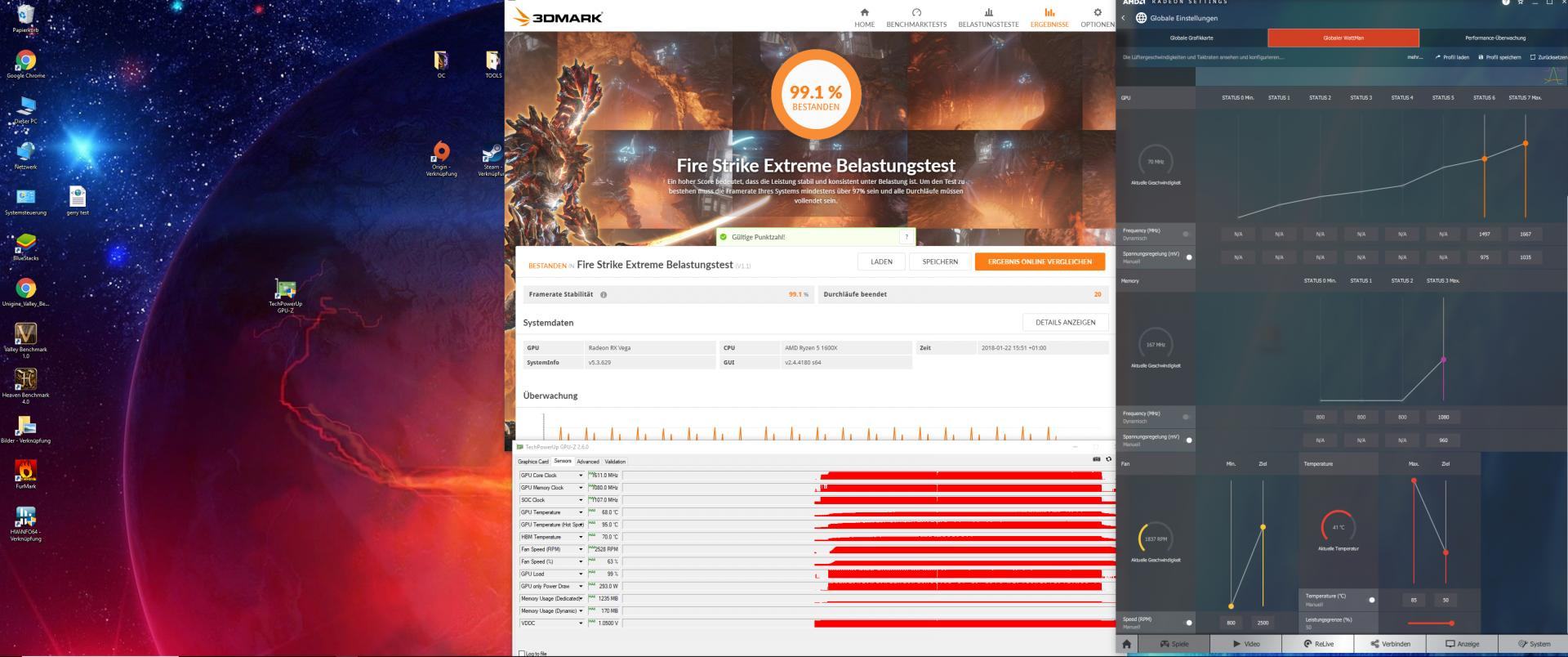Click info icon beside Framerate Stabilität
The image size is (1568, 657).
604,294
